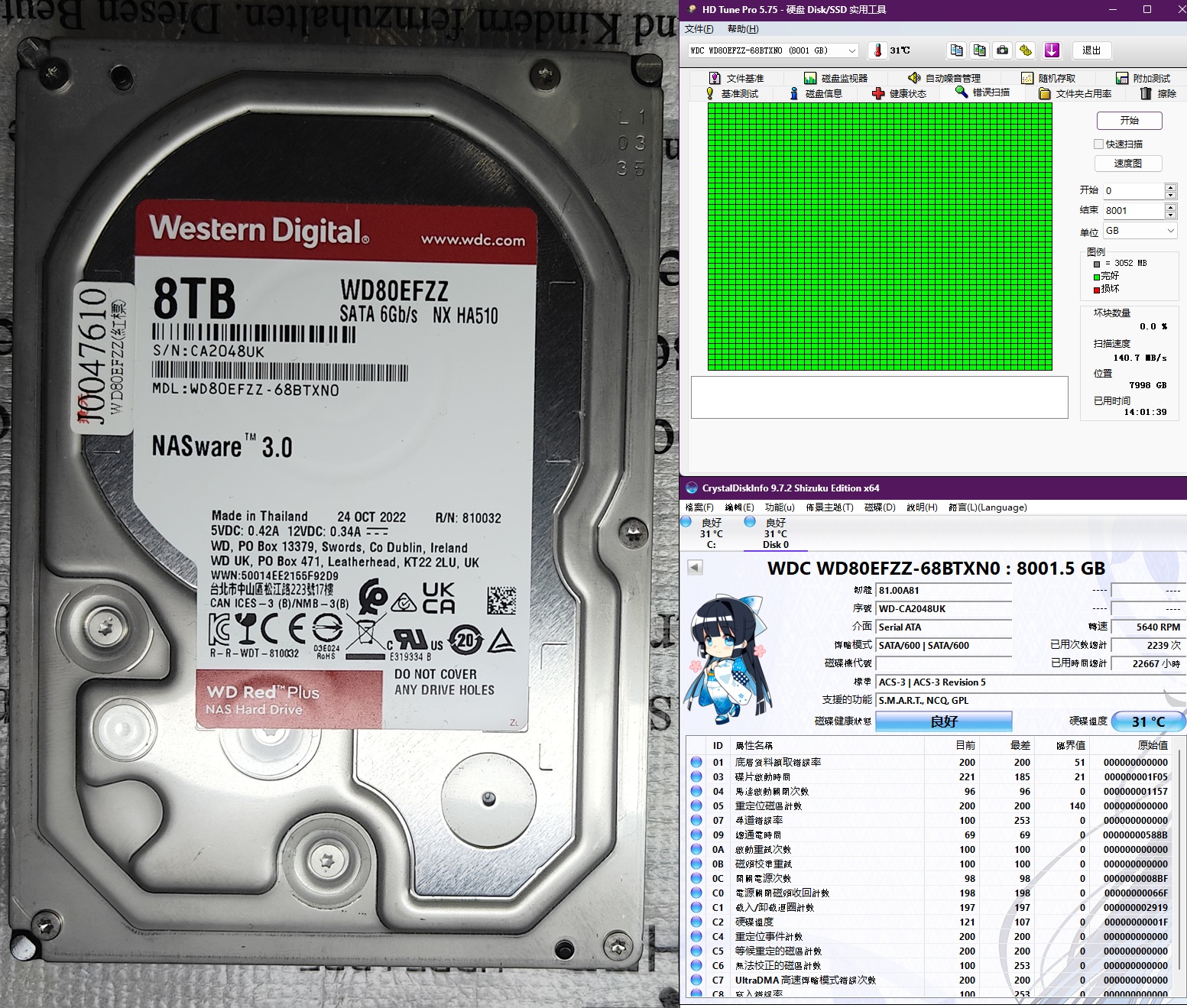
Task: Switch to the 磁盘监视器 disk monitor tab
Action: (835, 78)
